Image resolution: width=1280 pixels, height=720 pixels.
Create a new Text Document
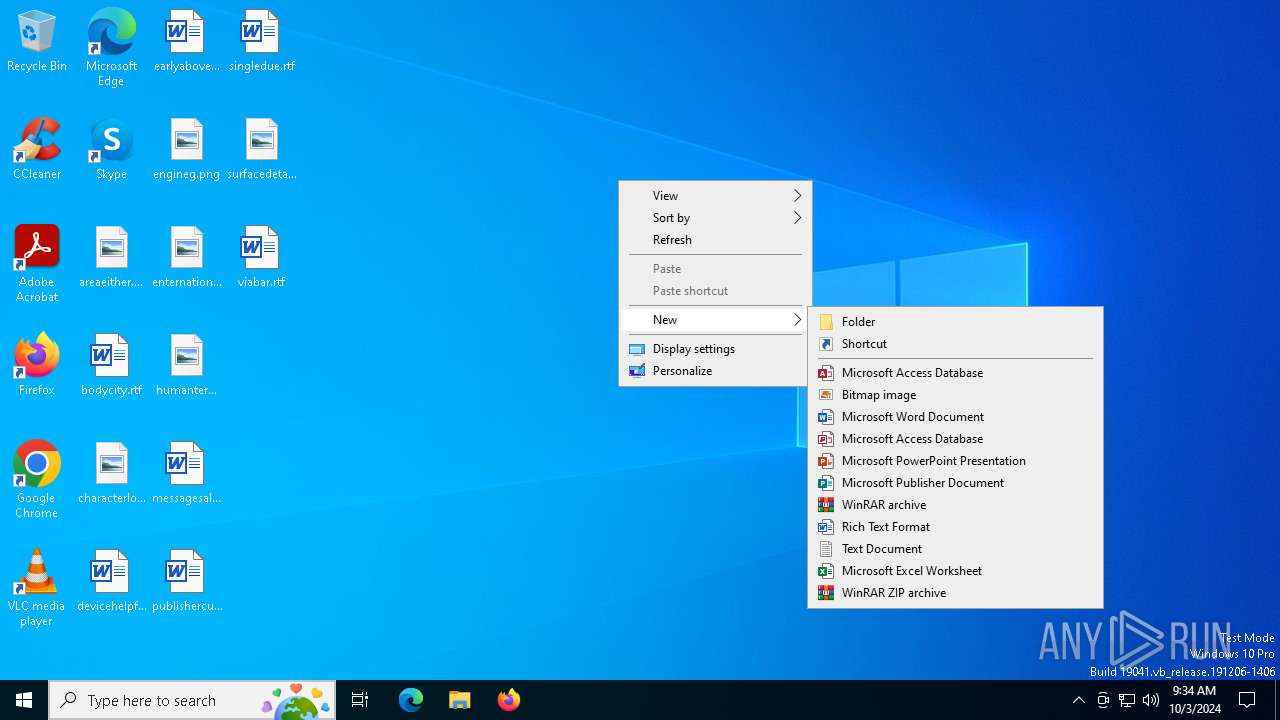(955, 549)
